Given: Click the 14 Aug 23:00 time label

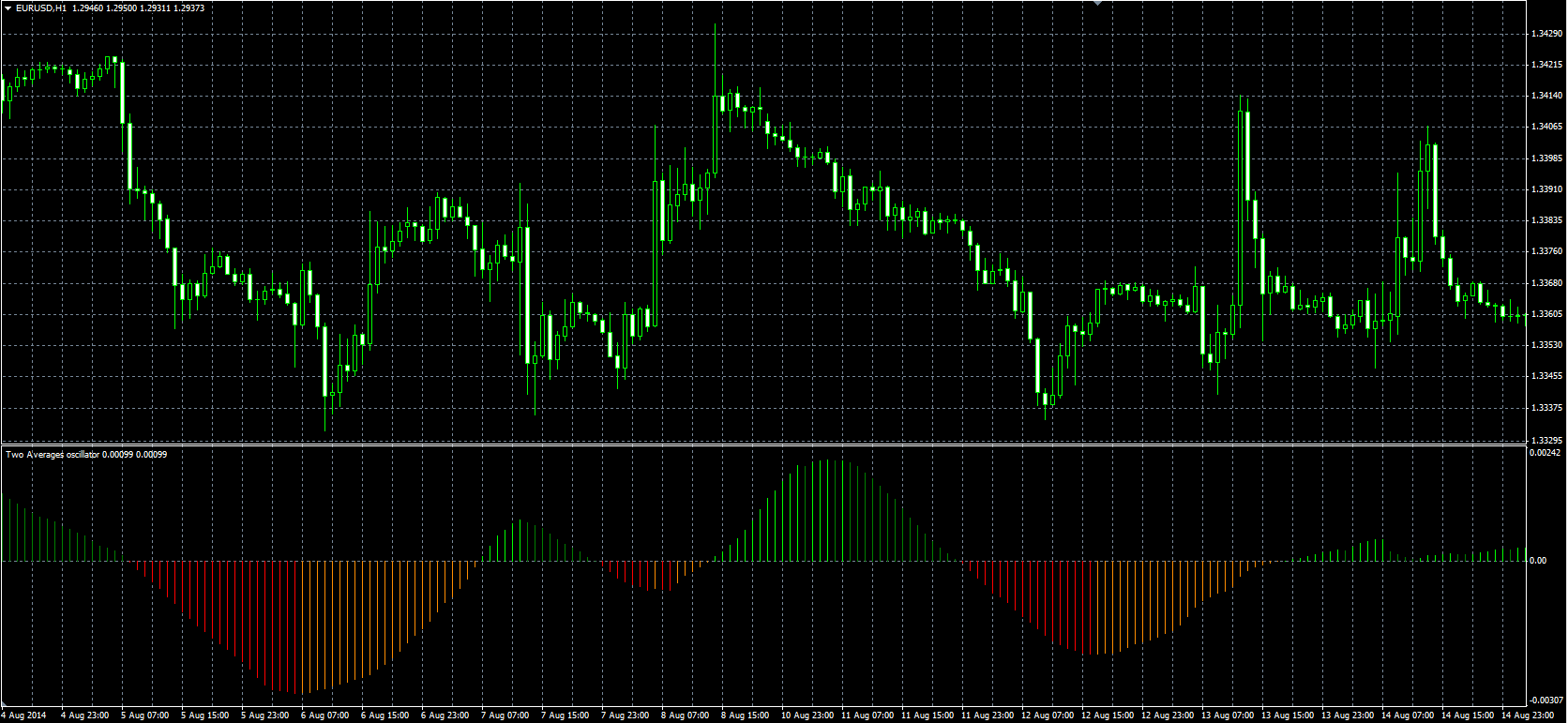Looking at the screenshot, I should [1527, 715].
